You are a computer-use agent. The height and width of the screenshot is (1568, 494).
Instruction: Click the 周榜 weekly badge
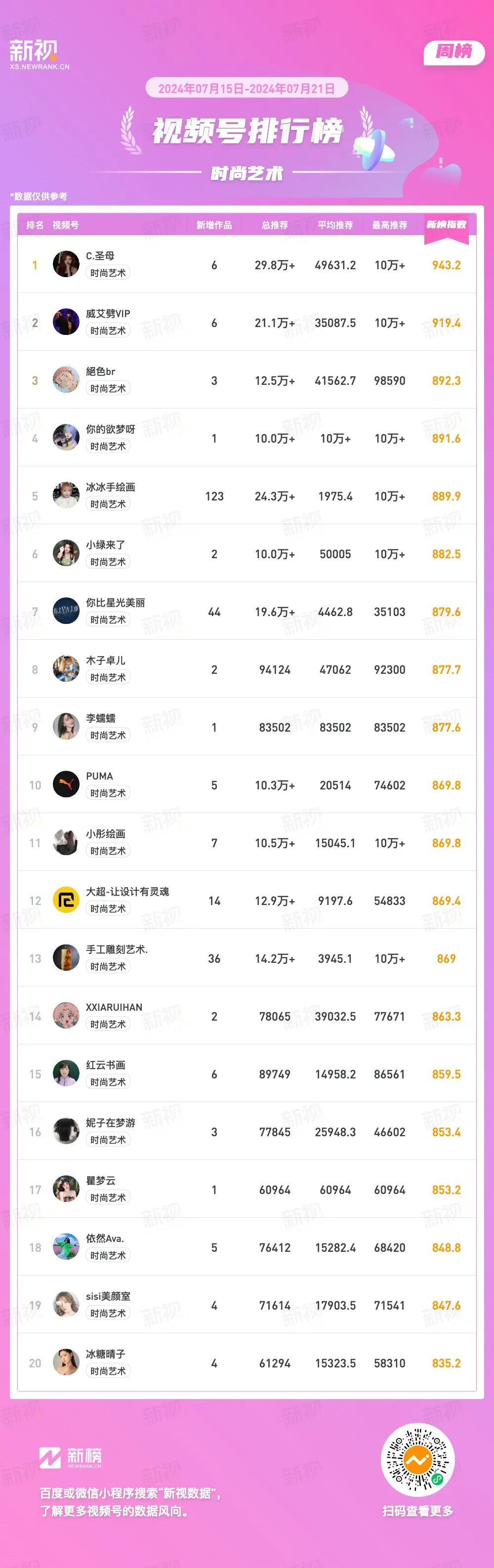(453, 52)
